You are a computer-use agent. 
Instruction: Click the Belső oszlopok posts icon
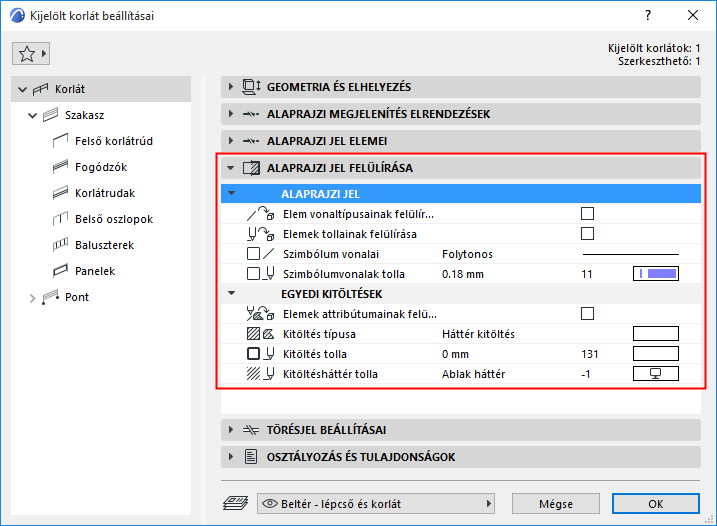(x=60, y=219)
